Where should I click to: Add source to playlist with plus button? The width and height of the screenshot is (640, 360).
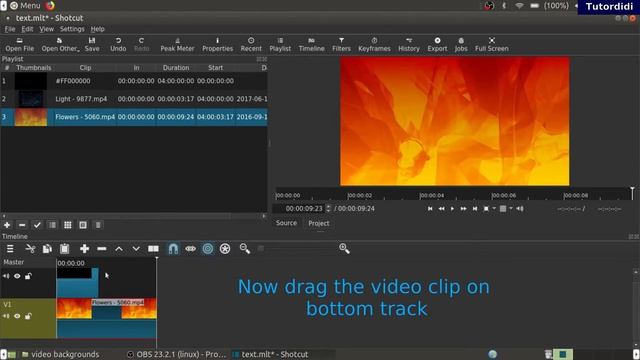7,225
